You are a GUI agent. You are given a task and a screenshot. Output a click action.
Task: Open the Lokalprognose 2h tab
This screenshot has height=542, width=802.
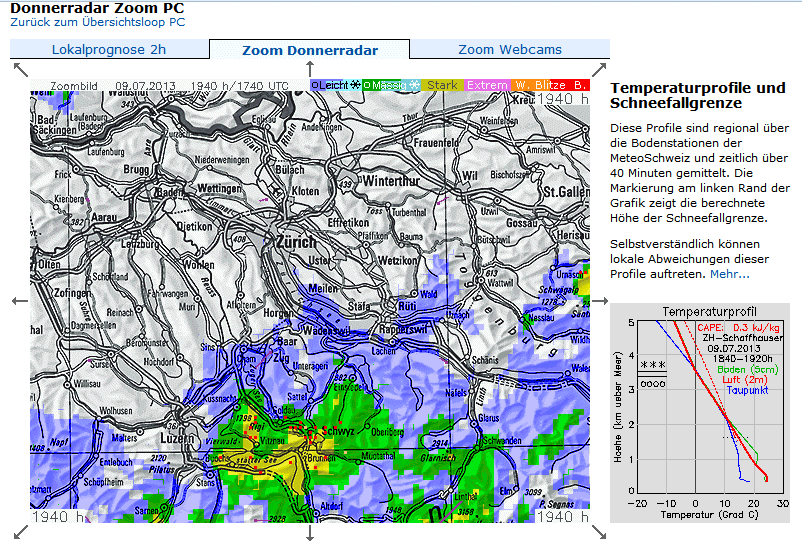pos(109,49)
